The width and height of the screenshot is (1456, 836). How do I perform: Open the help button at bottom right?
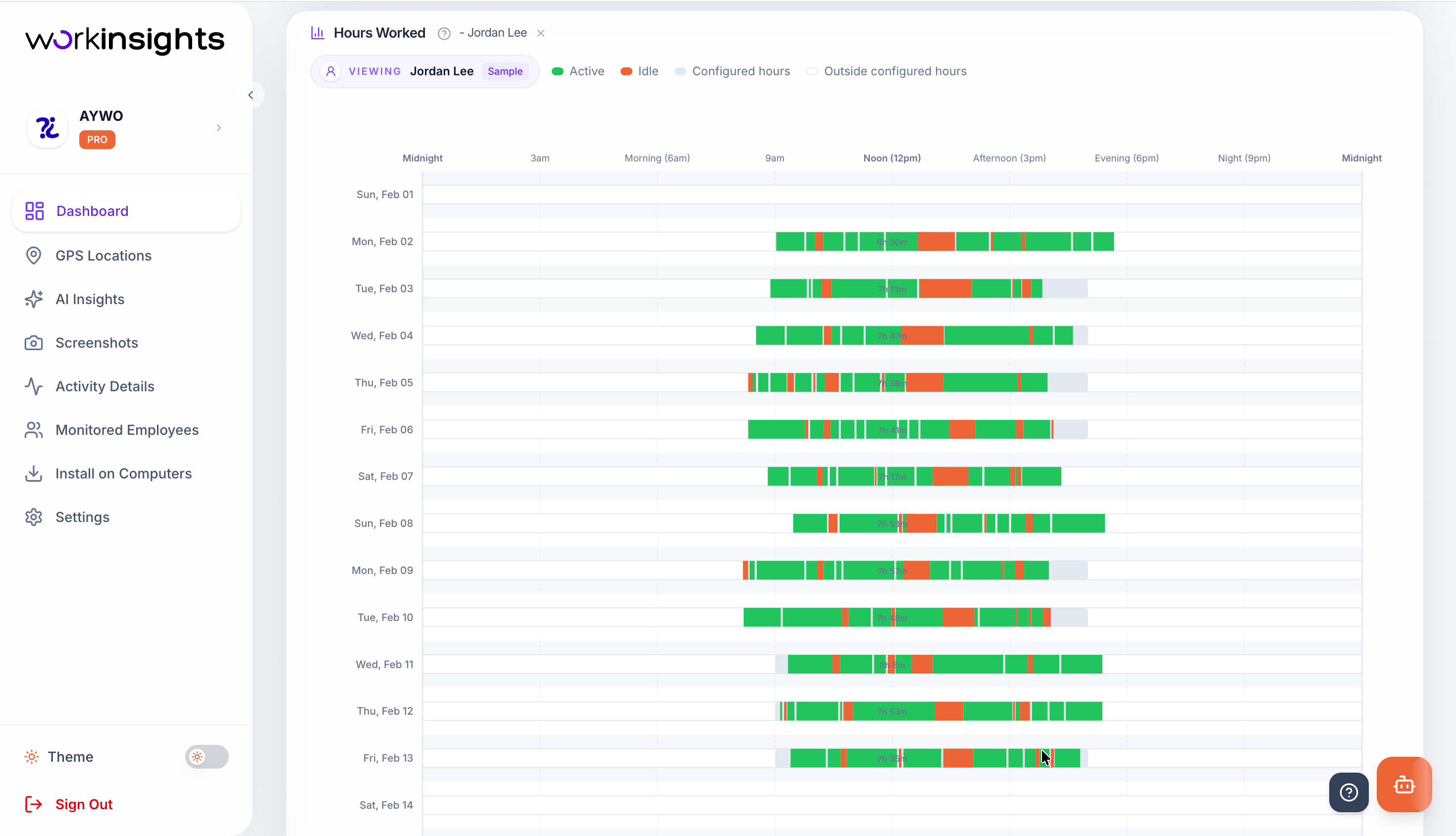click(1349, 792)
